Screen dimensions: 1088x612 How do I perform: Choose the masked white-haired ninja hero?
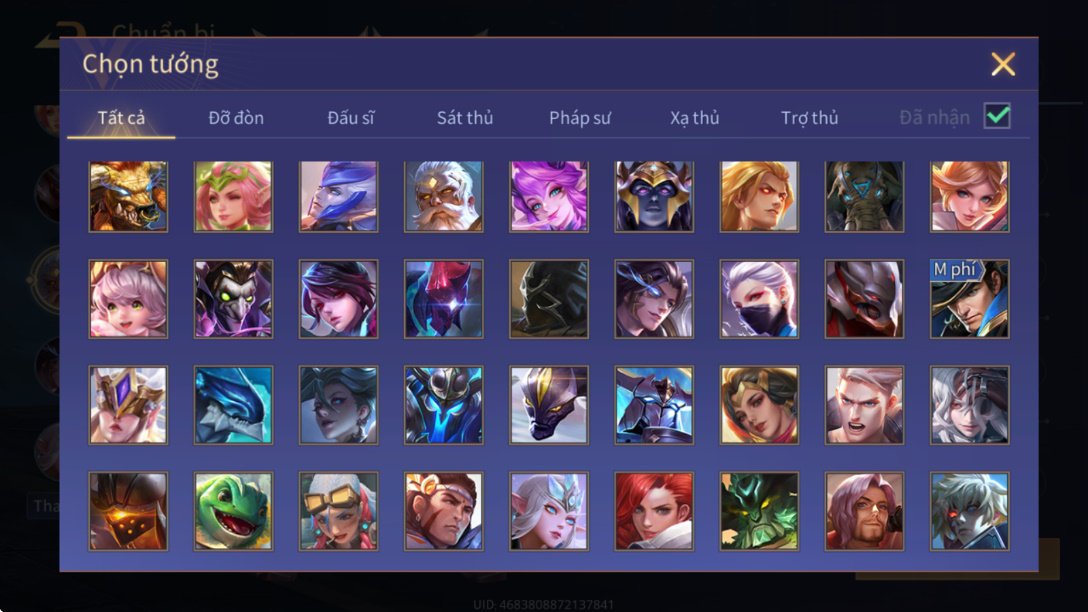[759, 299]
